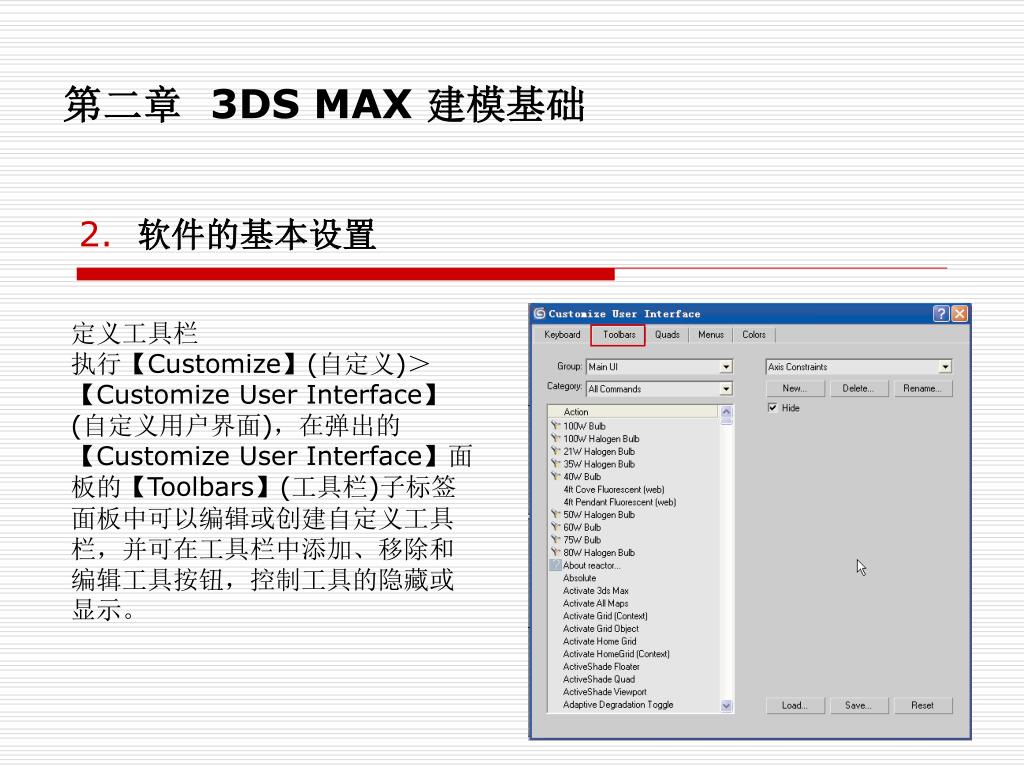The image size is (1024, 768).
Task: Select the 21W Halogen Bulb text entry
Action: tap(599, 451)
